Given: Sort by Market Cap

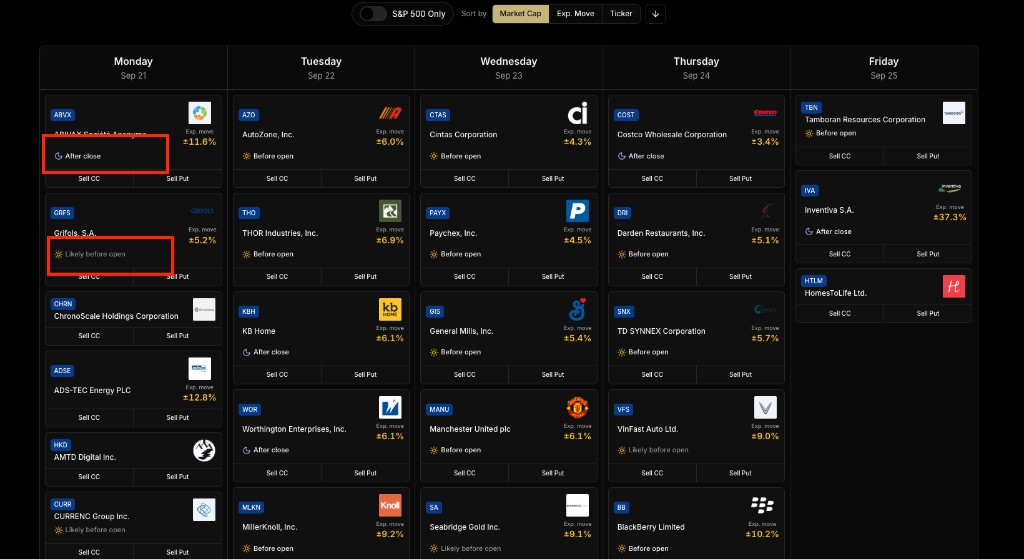Looking at the screenshot, I should click(x=520, y=14).
